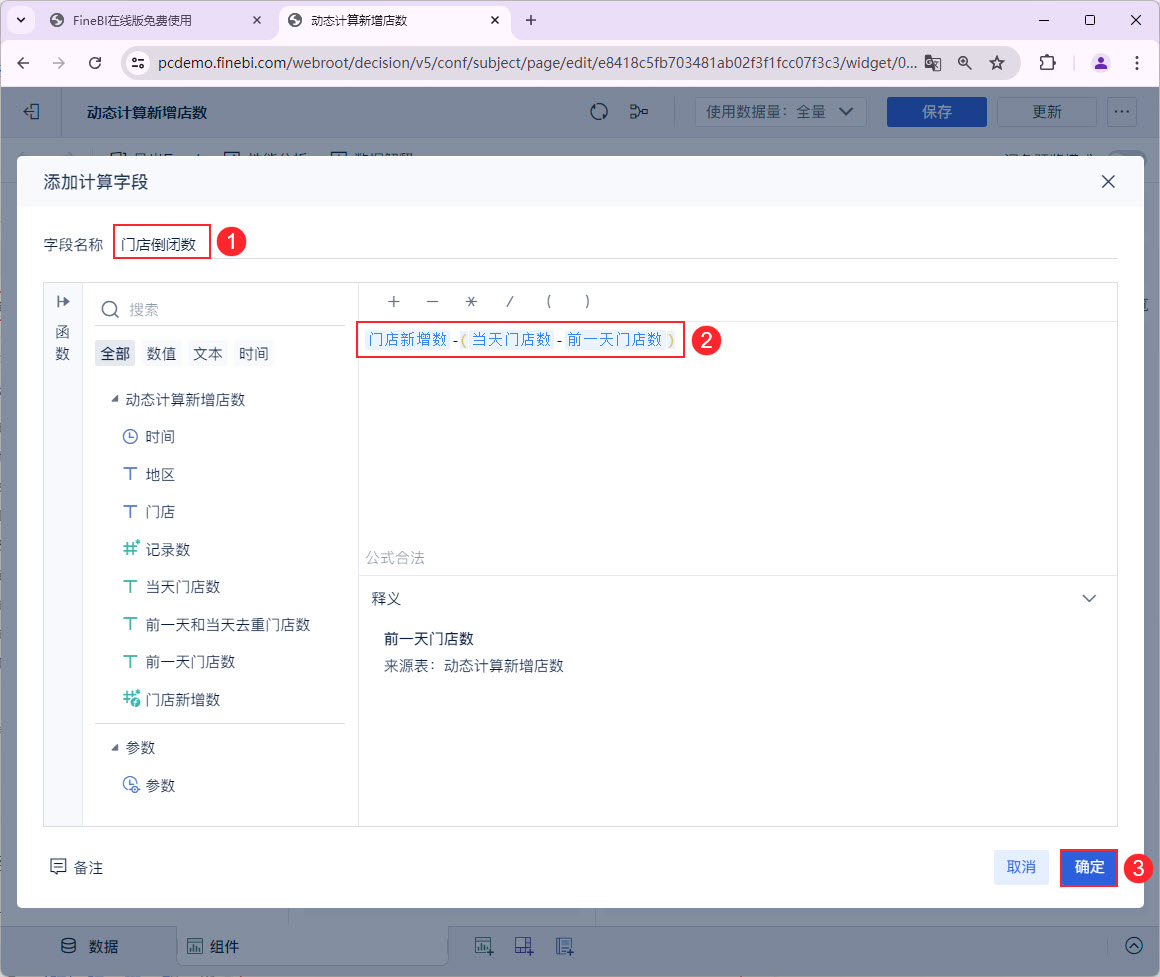Click the zoom magnifier icon in address bar
This screenshot has height=977, width=1160.
964,63
